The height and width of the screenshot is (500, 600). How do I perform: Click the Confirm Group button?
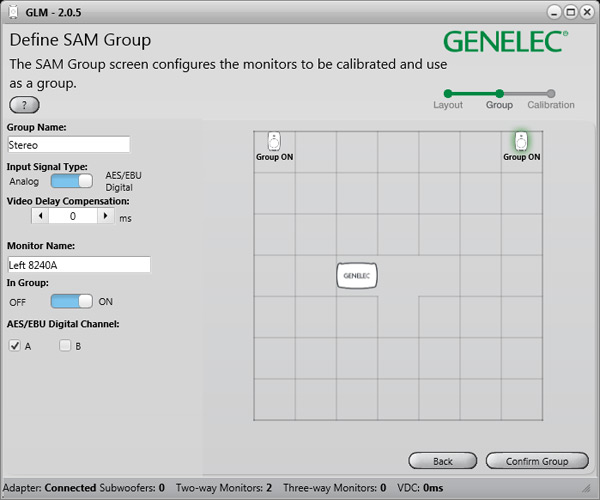coord(537,461)
